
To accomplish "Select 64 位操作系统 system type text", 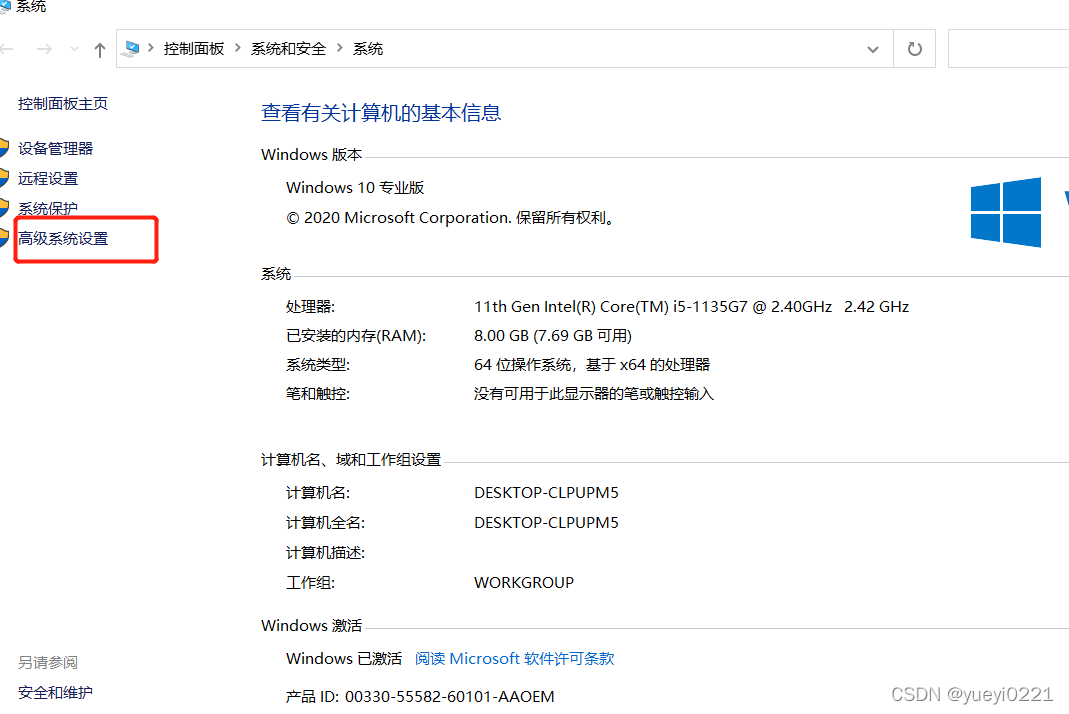I will click(592, 365).
